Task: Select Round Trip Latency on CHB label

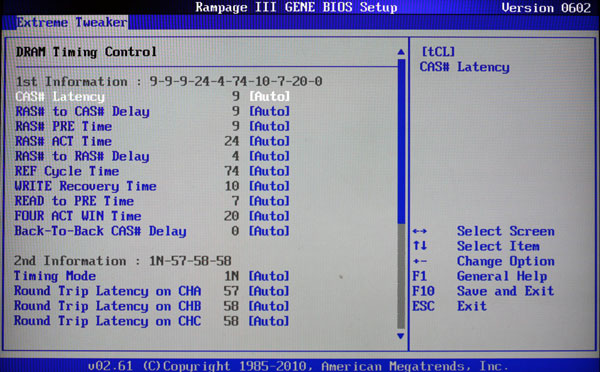Action: click(108, 306)
